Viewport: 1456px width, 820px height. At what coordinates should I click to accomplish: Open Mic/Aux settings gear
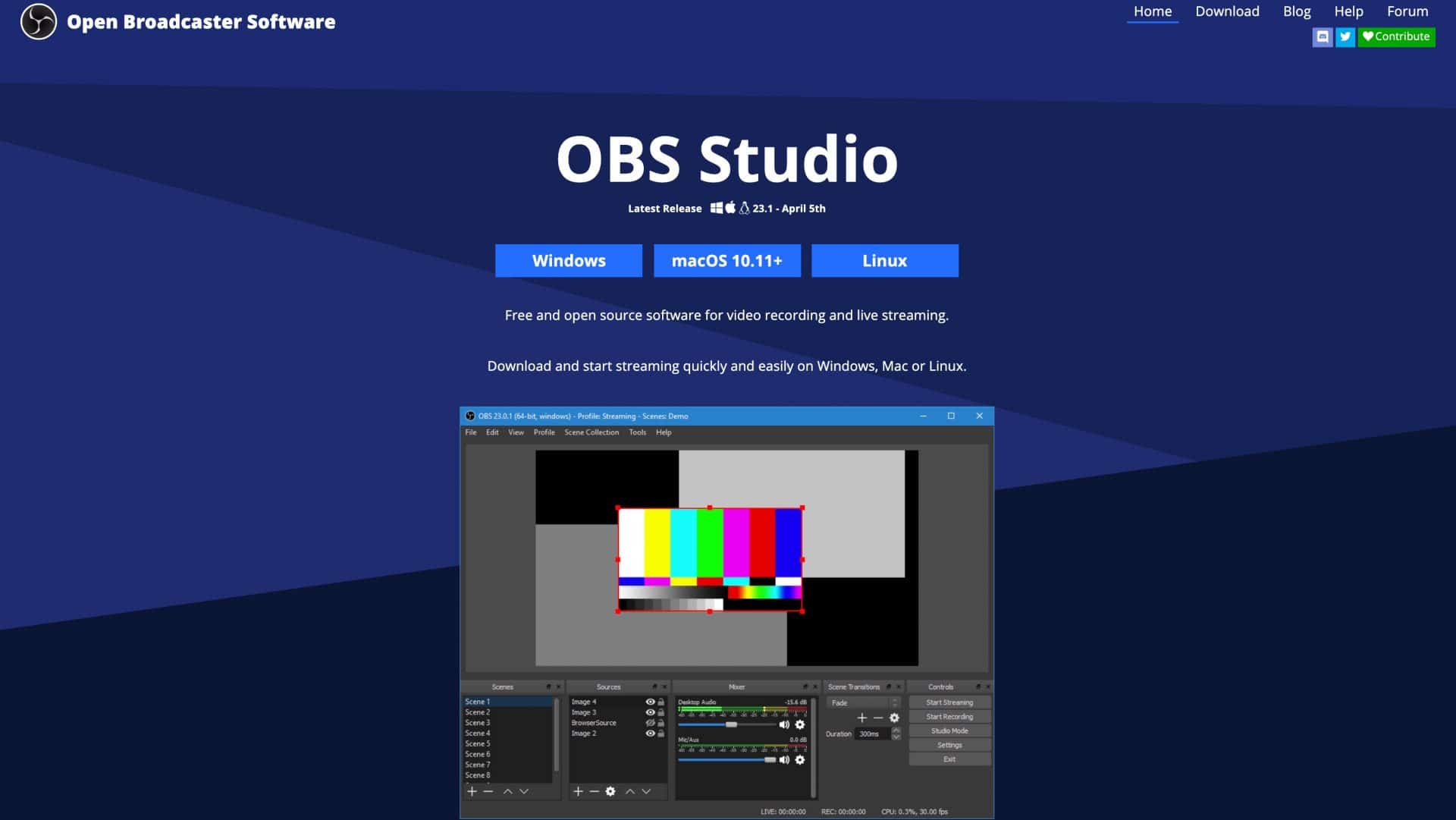800,759
